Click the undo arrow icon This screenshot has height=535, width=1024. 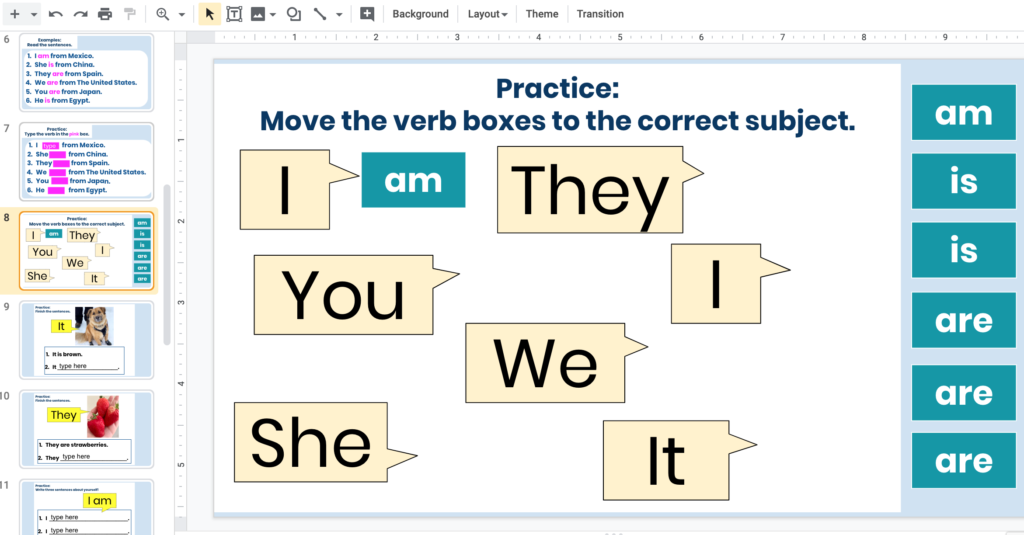pyautogui.click(x=56, y=14)
